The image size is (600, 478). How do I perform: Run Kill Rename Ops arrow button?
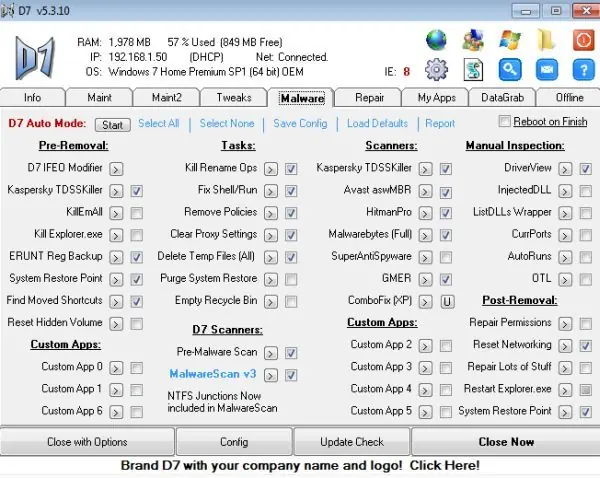(x=271, y=169)
